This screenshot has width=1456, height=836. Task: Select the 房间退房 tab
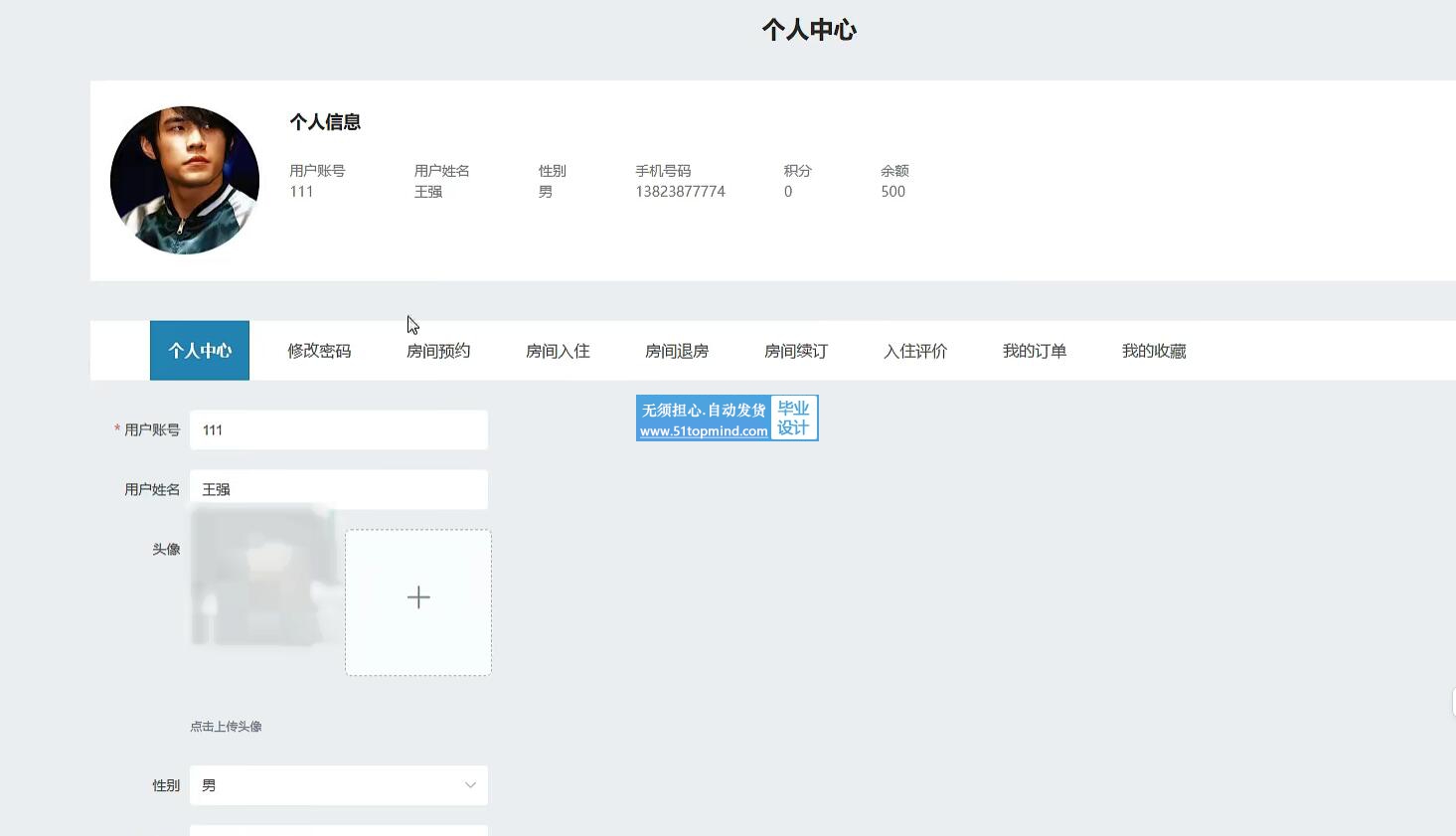pos(677,351)
